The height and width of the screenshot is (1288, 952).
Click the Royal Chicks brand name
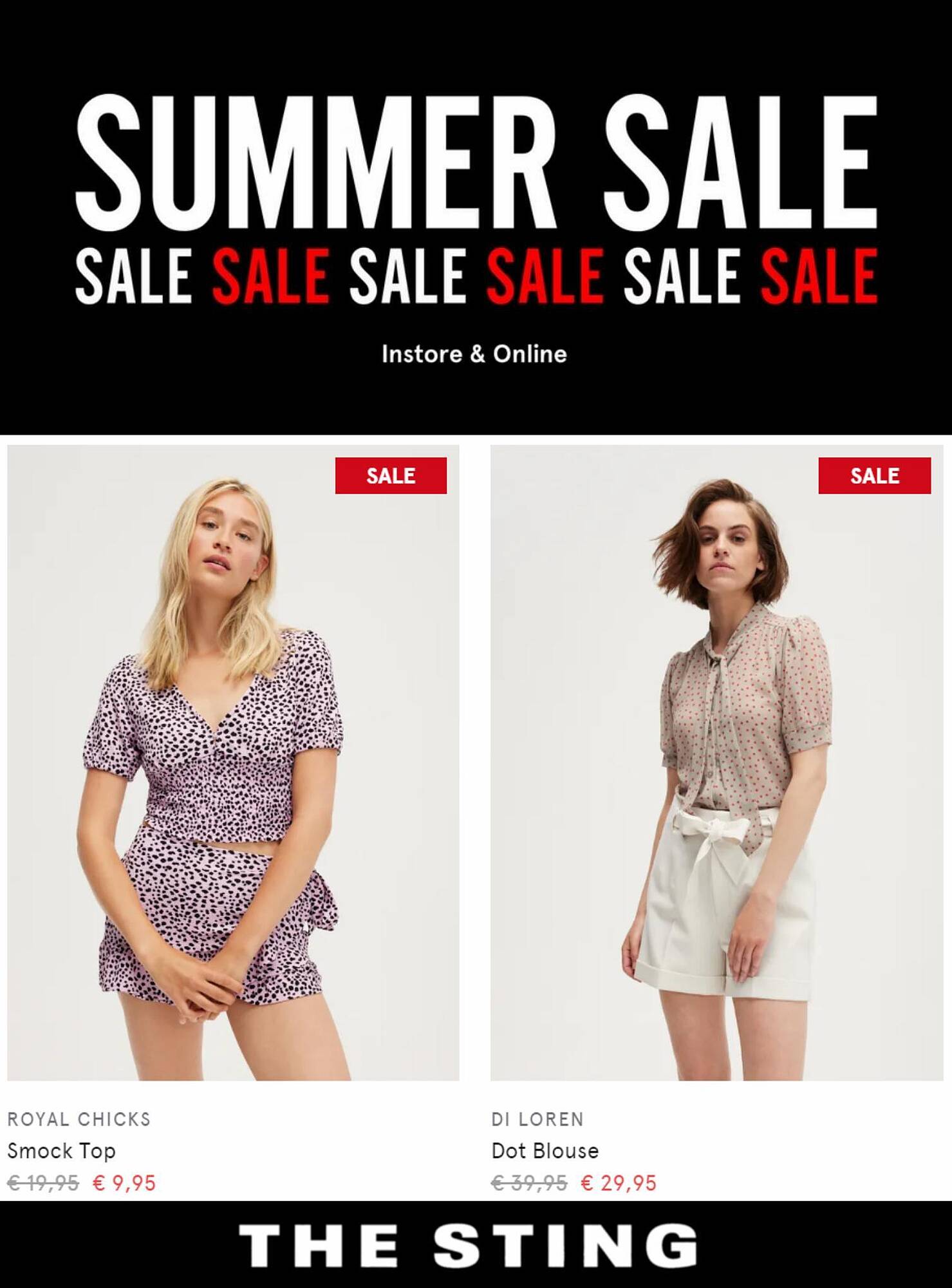(79, 1119)
